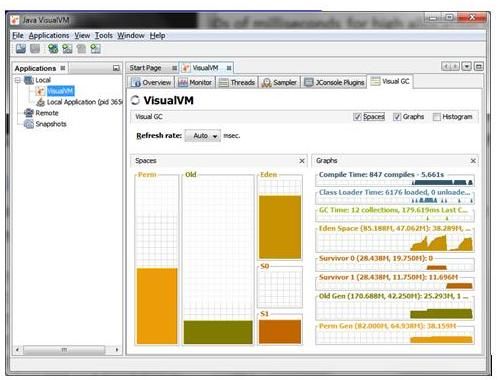Viewport: 500px width, 380px height.
Task: Show the document list dropdown arrow
Action: pos(467,67)
